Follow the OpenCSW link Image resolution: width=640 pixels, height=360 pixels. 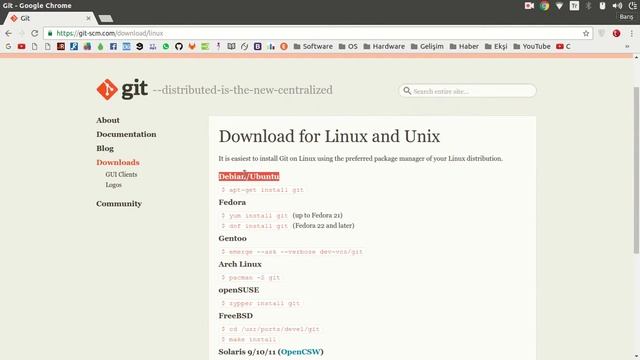click(301, 352)
